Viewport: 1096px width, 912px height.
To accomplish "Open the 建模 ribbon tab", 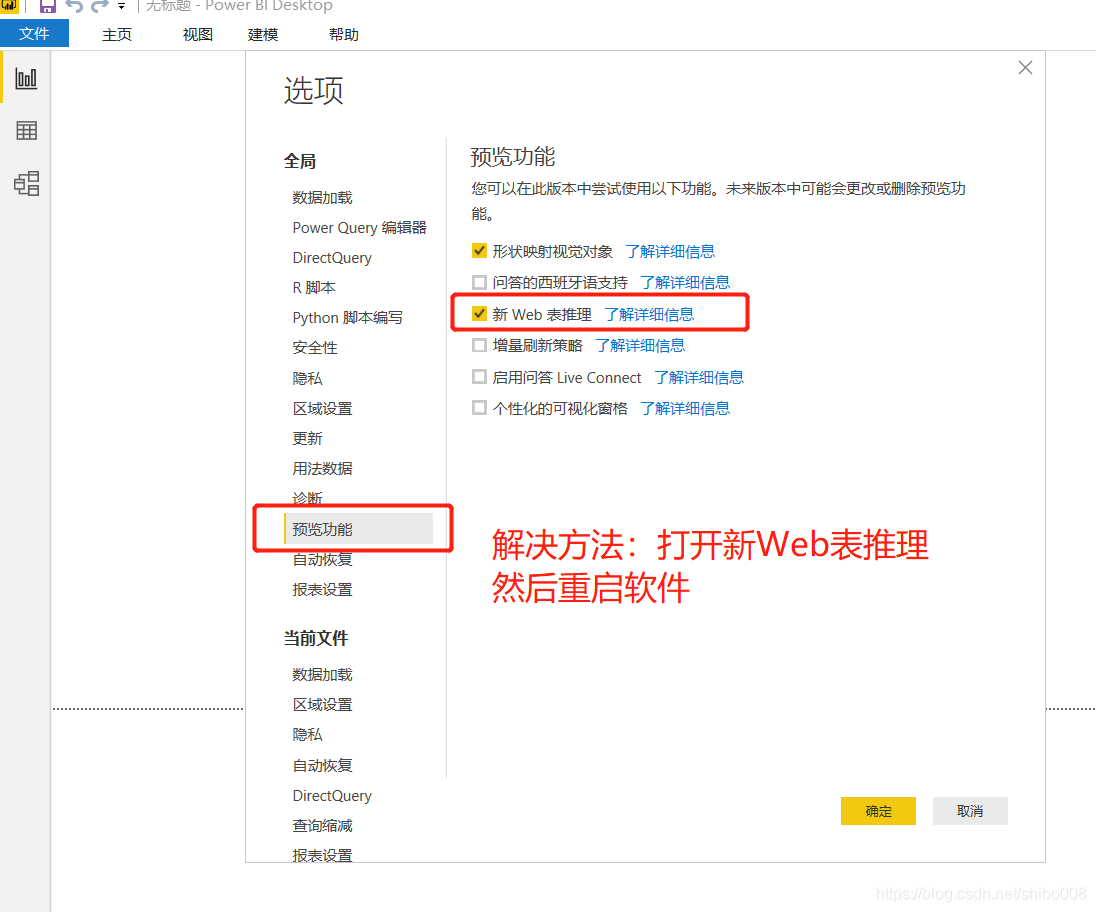I will tap(263, 34).
